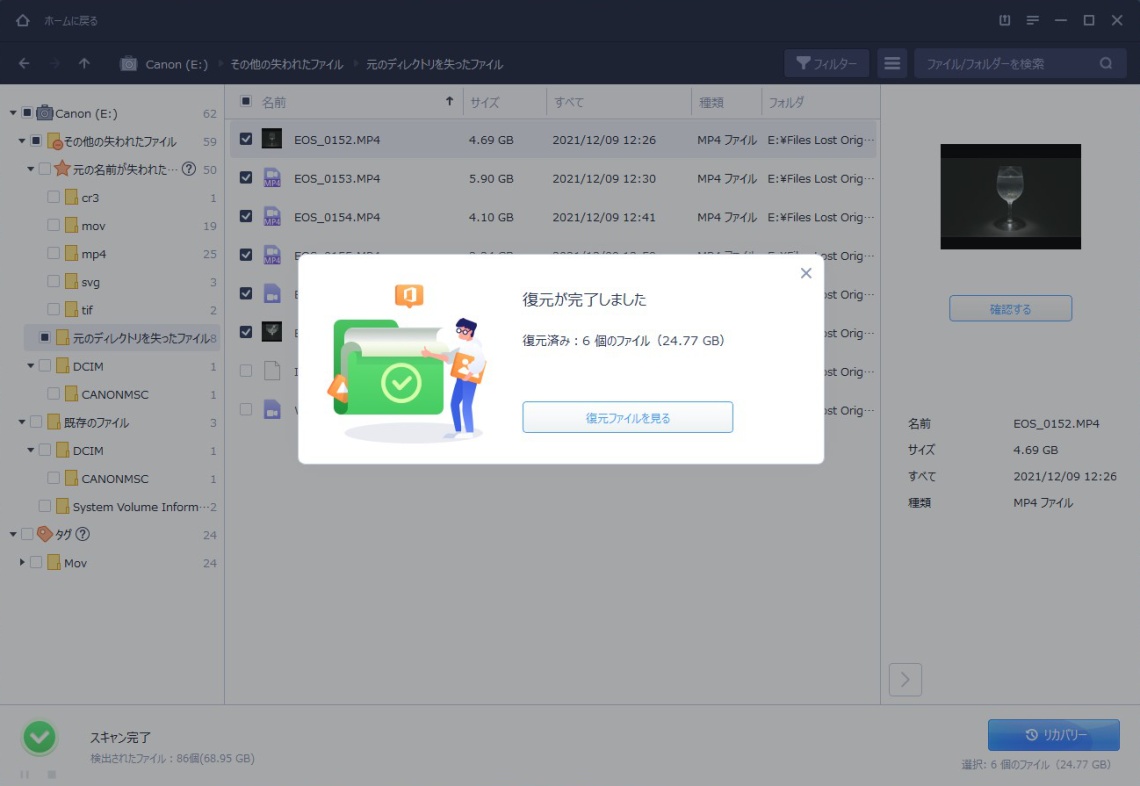
Task: Toggle the Canon (E:) tree checkbox
Action: pos(27,113)
